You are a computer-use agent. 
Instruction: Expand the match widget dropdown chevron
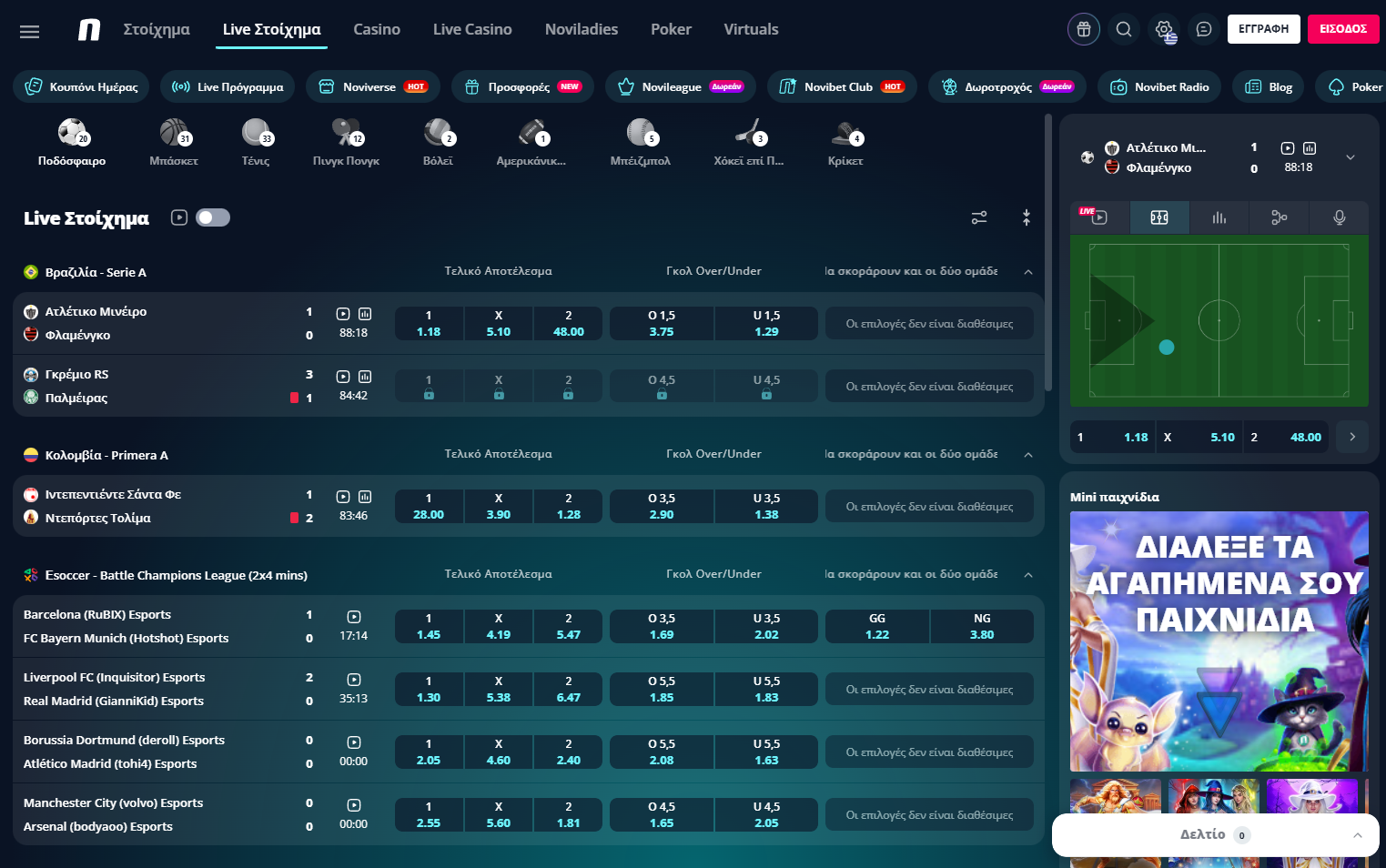[1351, 157]
